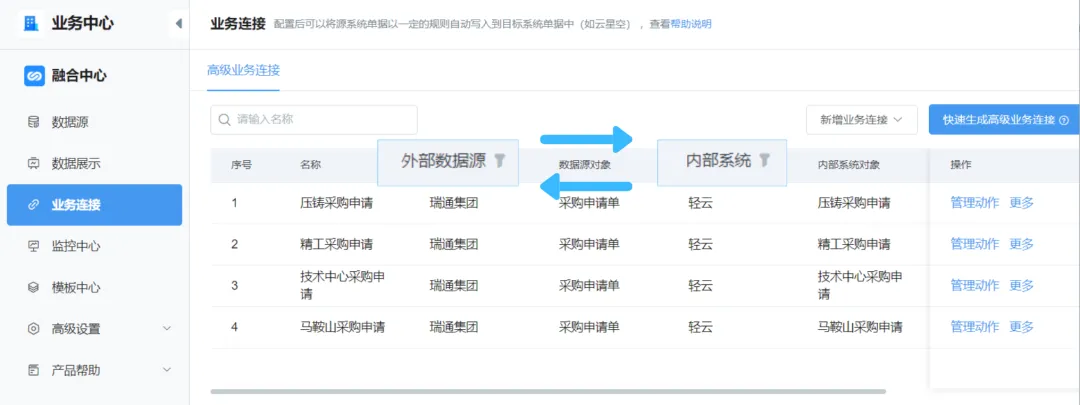Open the 帮助说明 link

coord(690,24)
